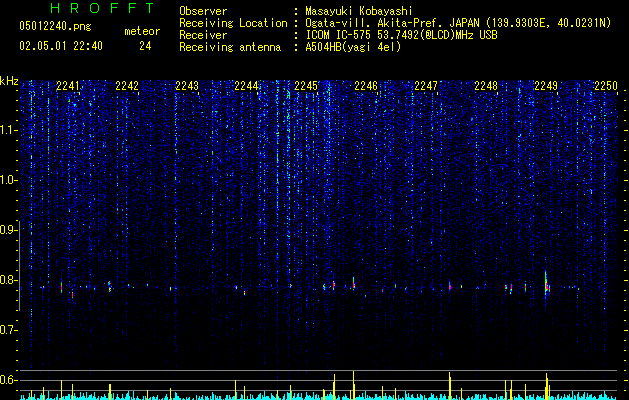629x400 pixels.
Task: Click the meteor count label
Action: pos(142,31)
